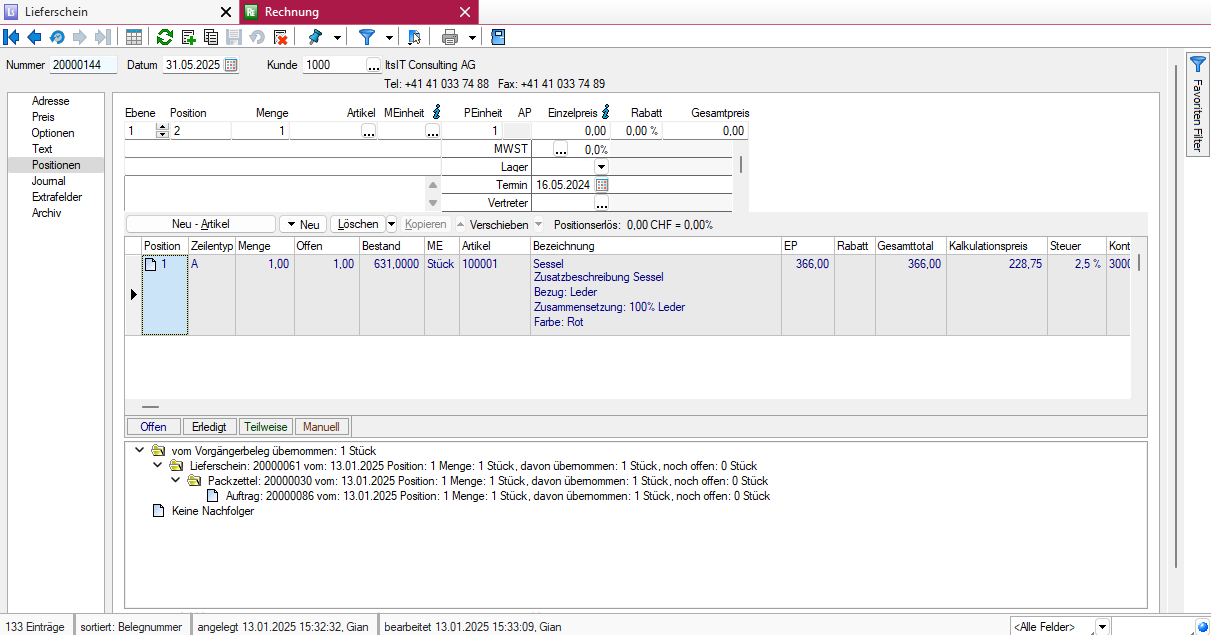Open the Datum calendar picker

(x=231, y=65)
